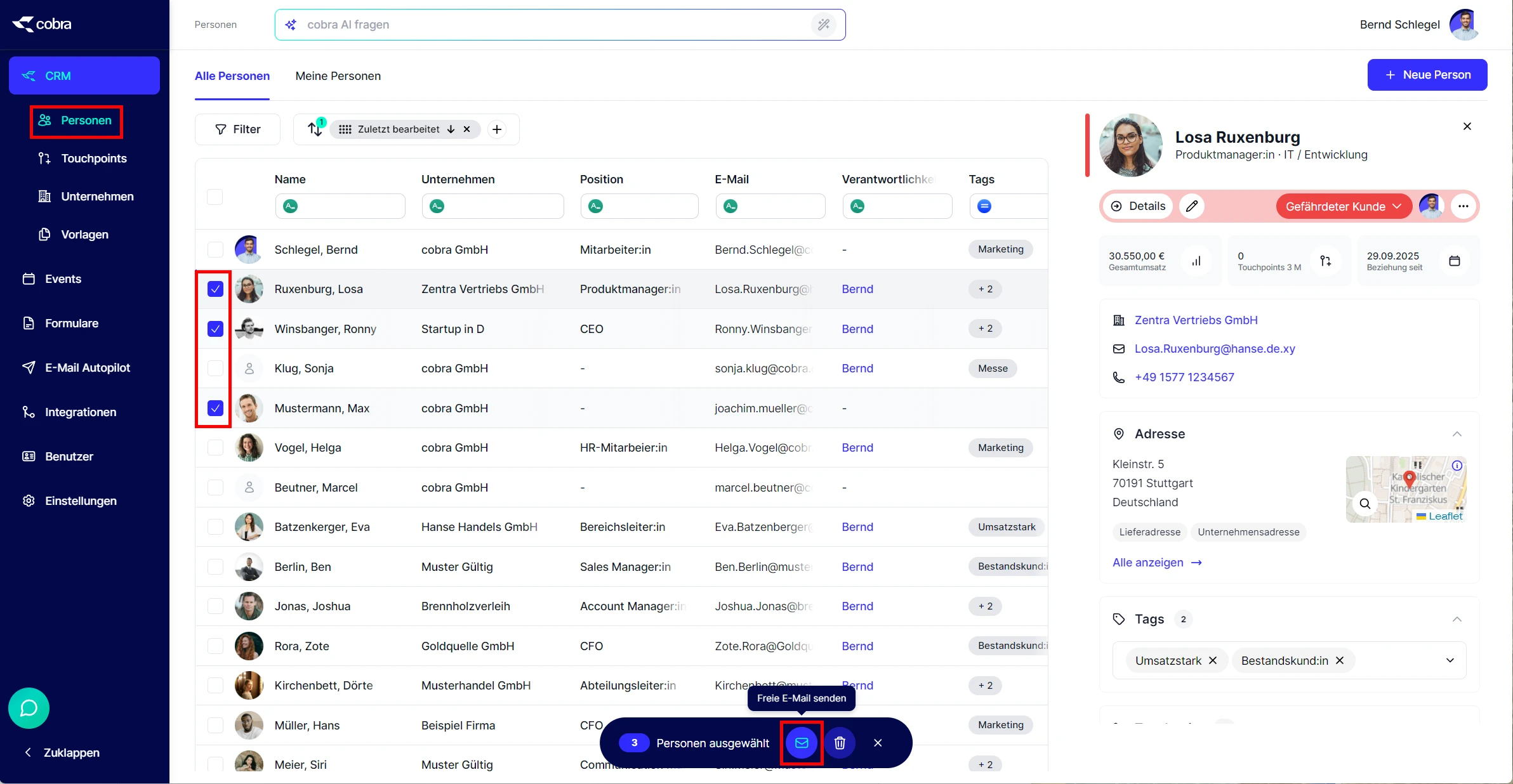Check the Klug, Sonja row checkbox
This screenshot has width=1513, height=784.
click(x=215, y=369)
